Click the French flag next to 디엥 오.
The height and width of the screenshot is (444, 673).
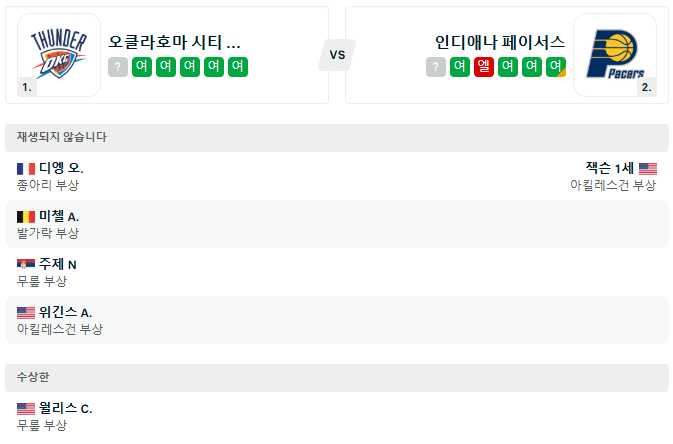[x=26, y=169]
